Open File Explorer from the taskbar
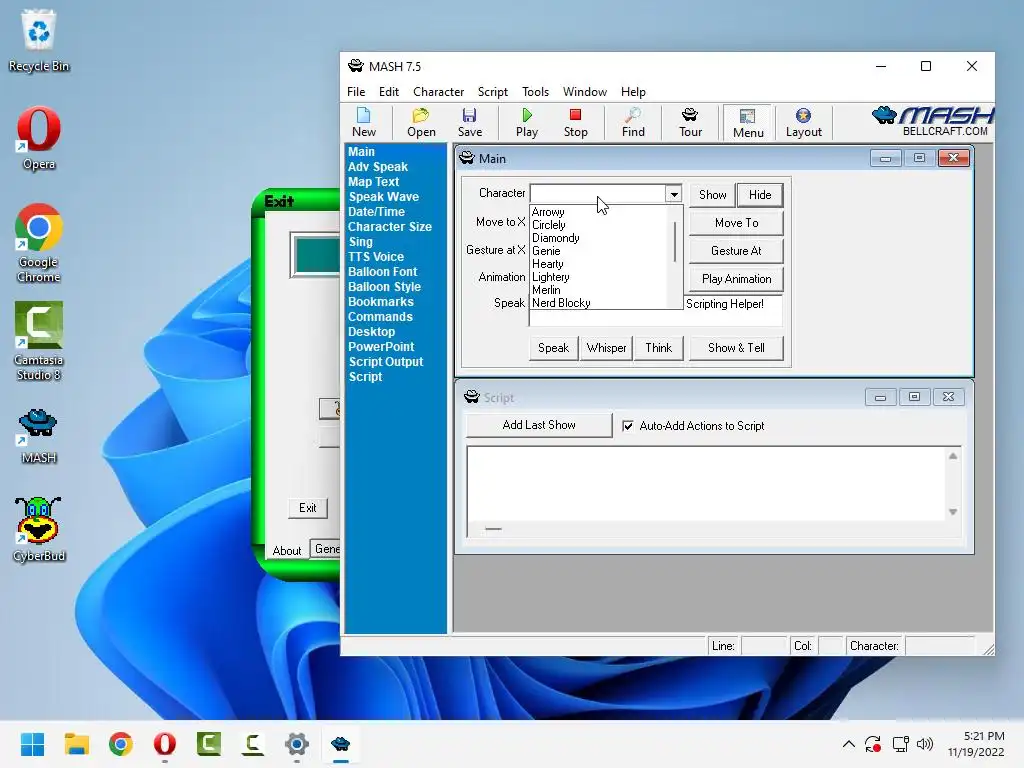The width and height of the screenshot is (1024, 768). (76, 744)
